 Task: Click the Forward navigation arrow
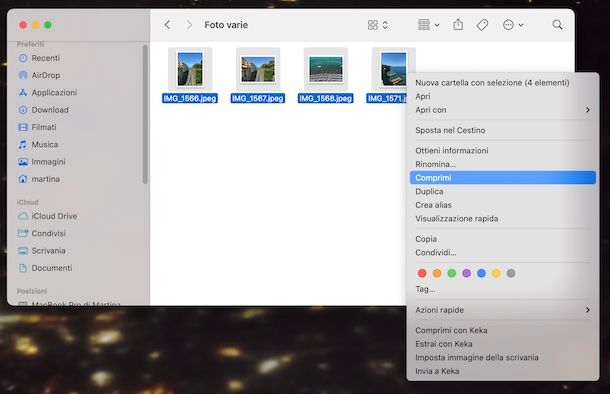tap(189, 25)
